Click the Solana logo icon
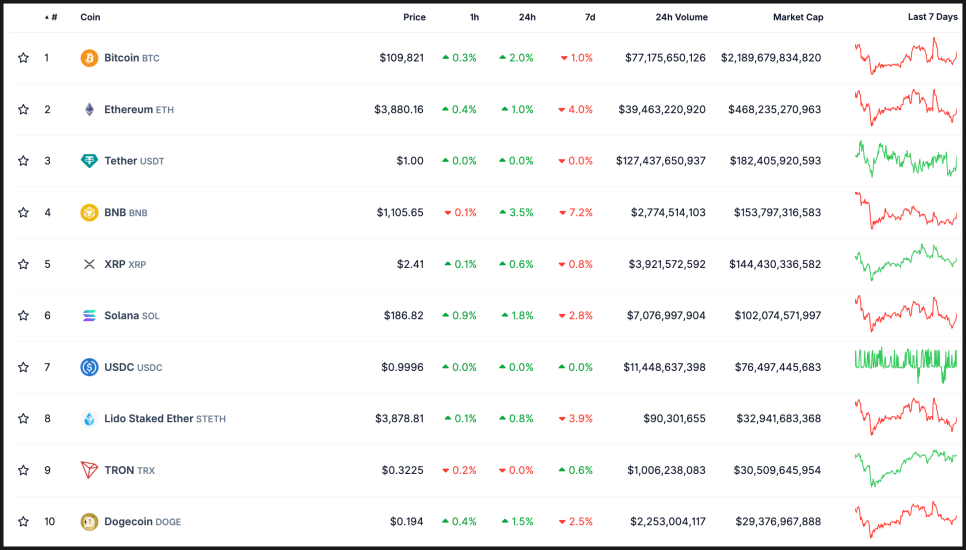 89,316
